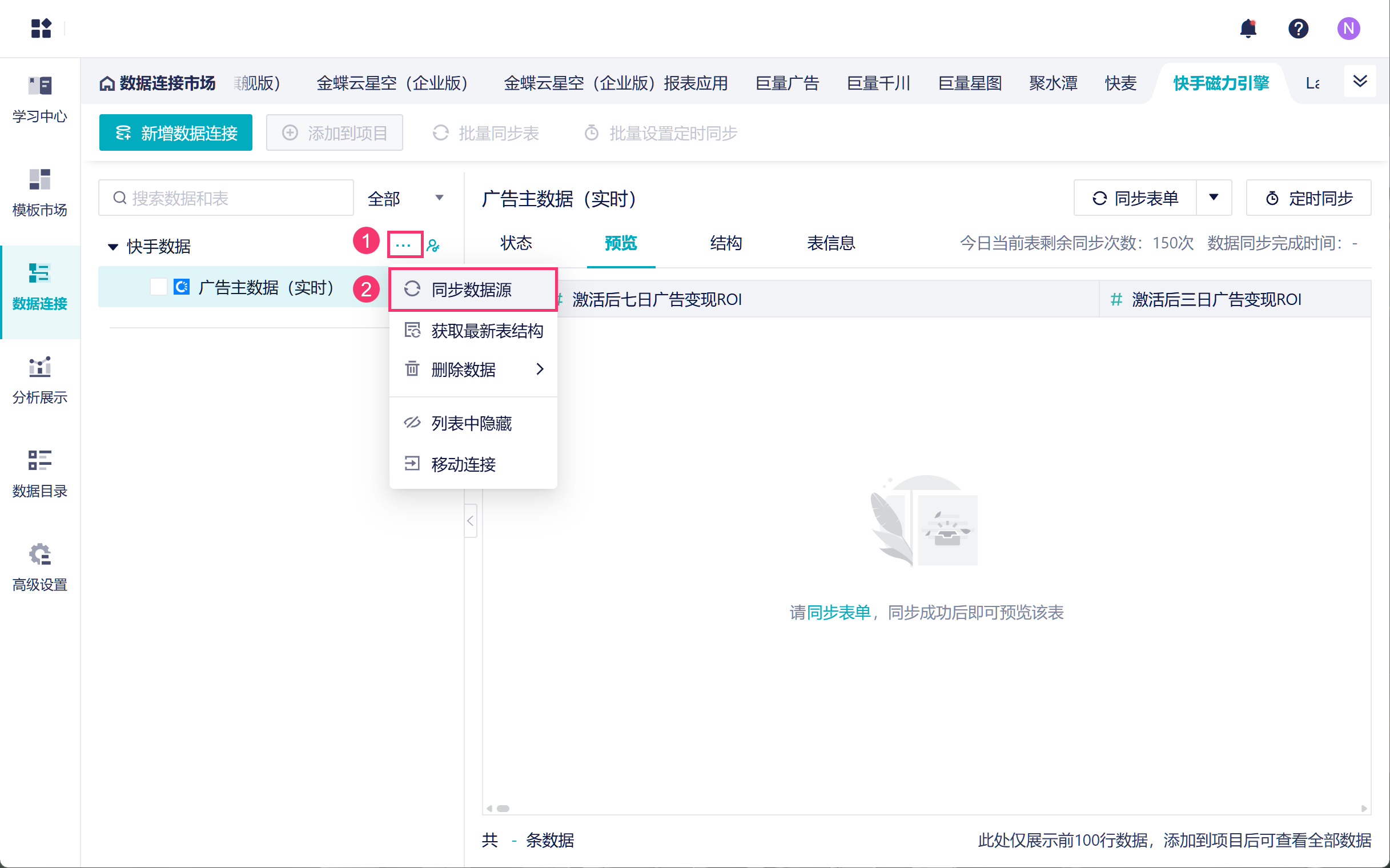
Task: Click the app grid logo icon
Action: [41, 28]
